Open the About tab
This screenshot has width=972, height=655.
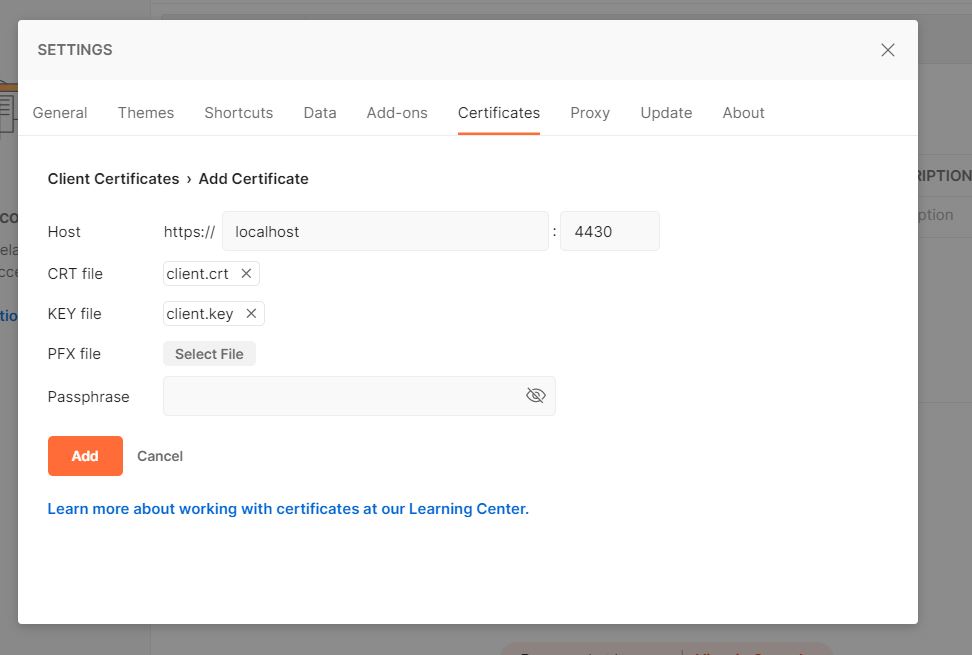point(743,113)
